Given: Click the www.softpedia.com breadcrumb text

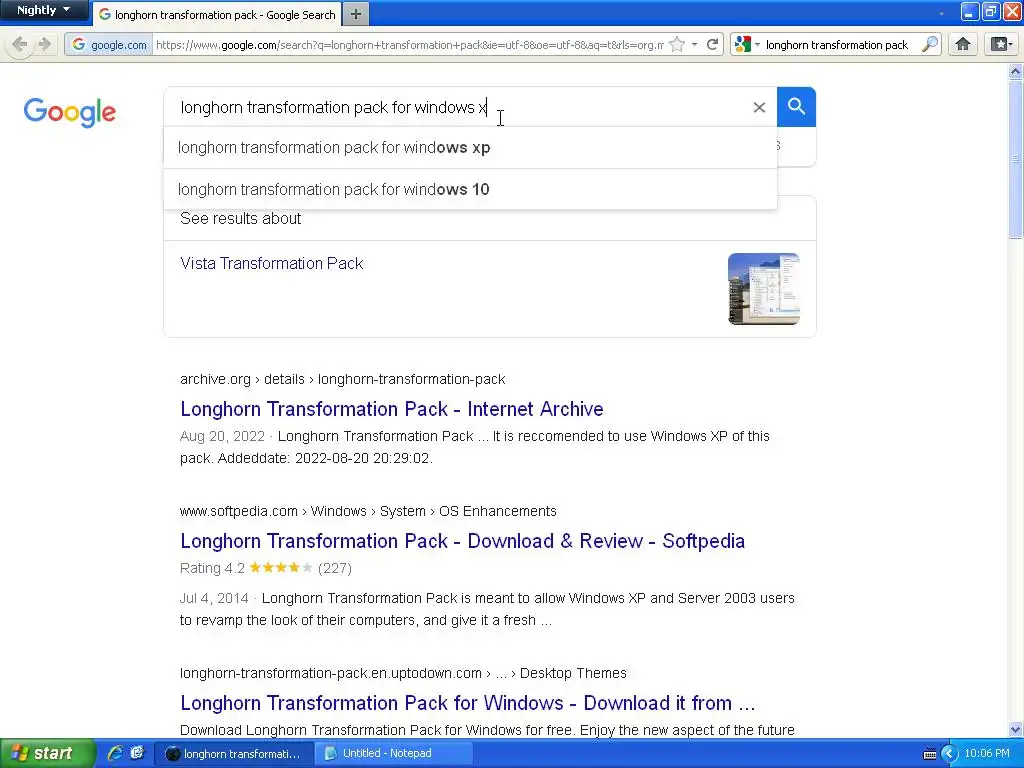Looking at the screenshot, I should 368,511.
